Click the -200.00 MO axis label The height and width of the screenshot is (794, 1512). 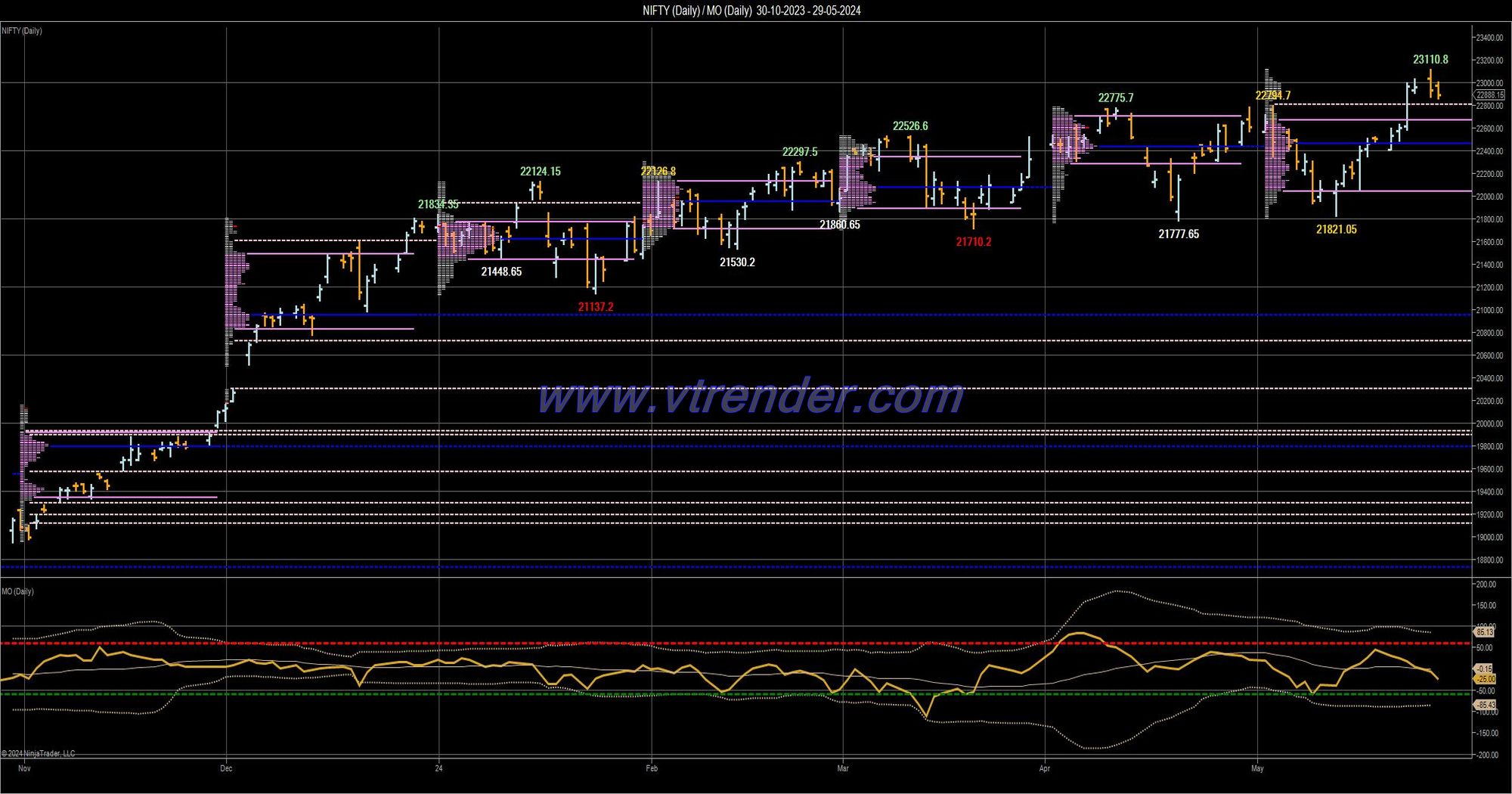point(1486,755)
